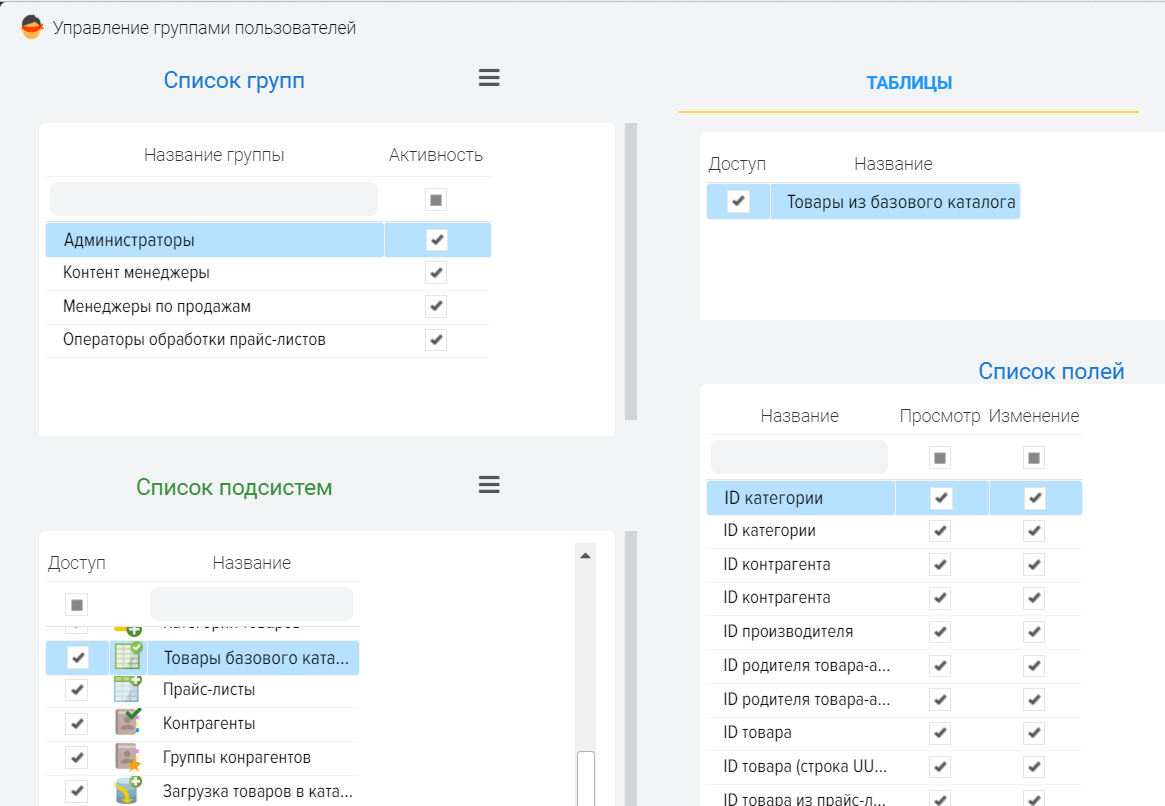Open the hamburger menu beside Список групп
Image resolution: width=1165 pixels, height=806 pixels.
[x=489, y=78]
